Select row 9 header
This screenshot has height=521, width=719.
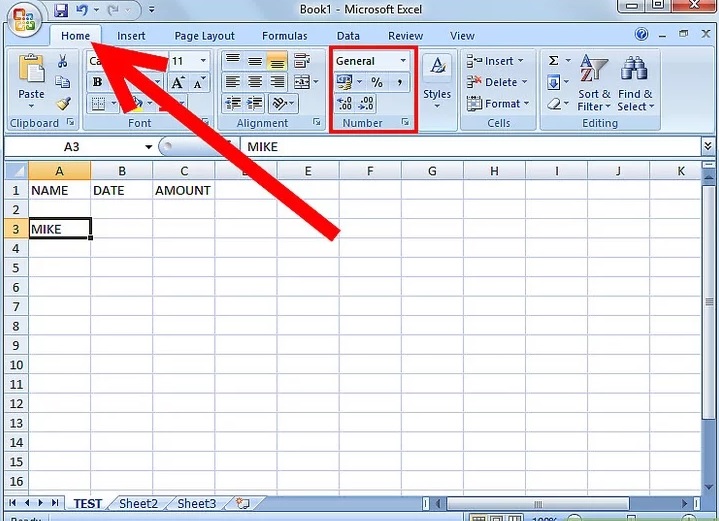pos(16,345)
